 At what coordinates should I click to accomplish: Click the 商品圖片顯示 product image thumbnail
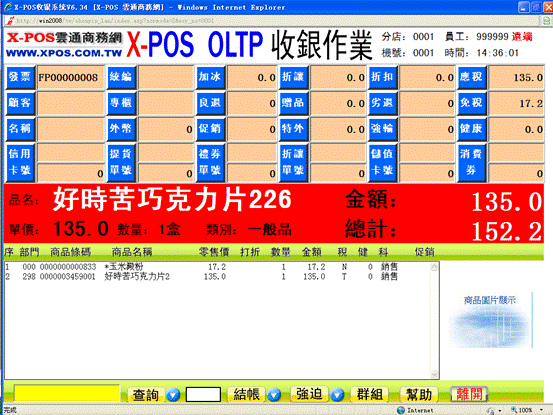point(490,320)
